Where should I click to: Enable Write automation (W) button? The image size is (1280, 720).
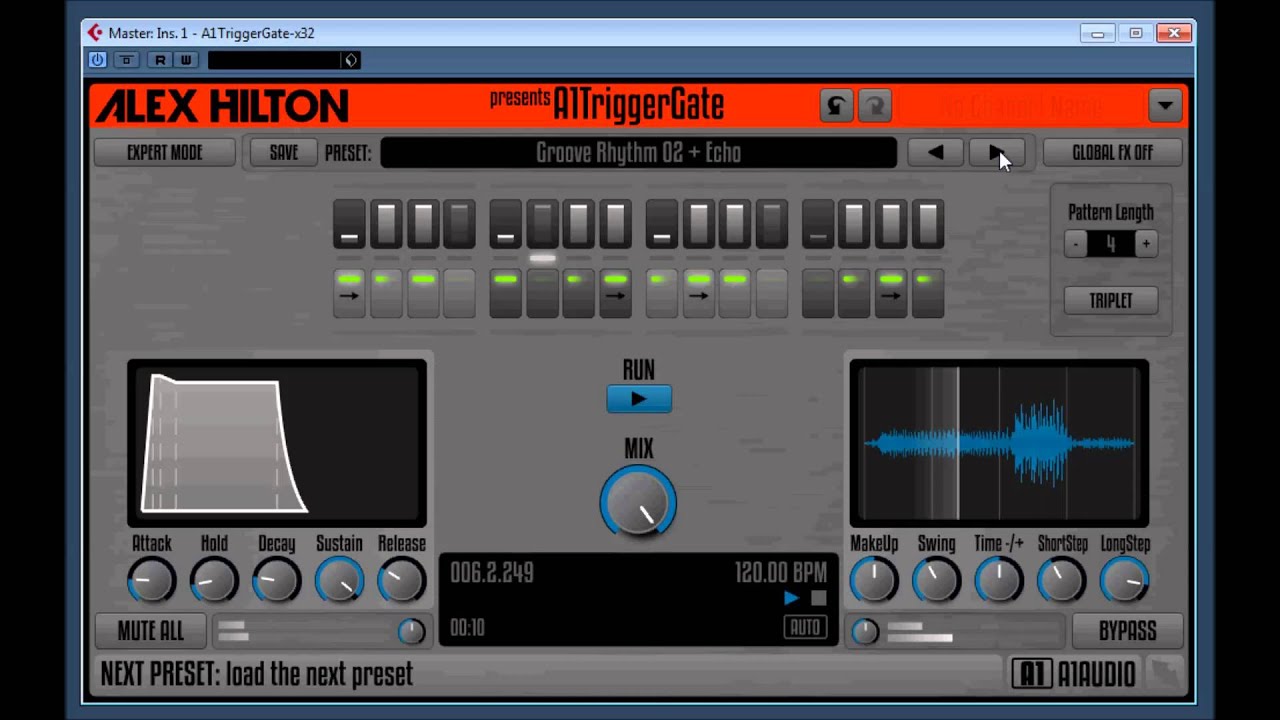point(185,60)
